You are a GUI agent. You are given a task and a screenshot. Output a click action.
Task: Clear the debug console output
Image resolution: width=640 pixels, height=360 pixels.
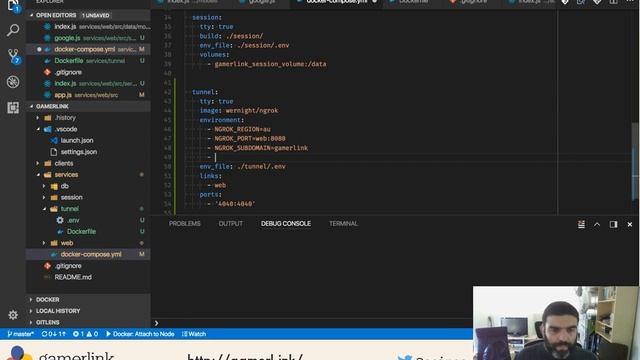point(581,224)
